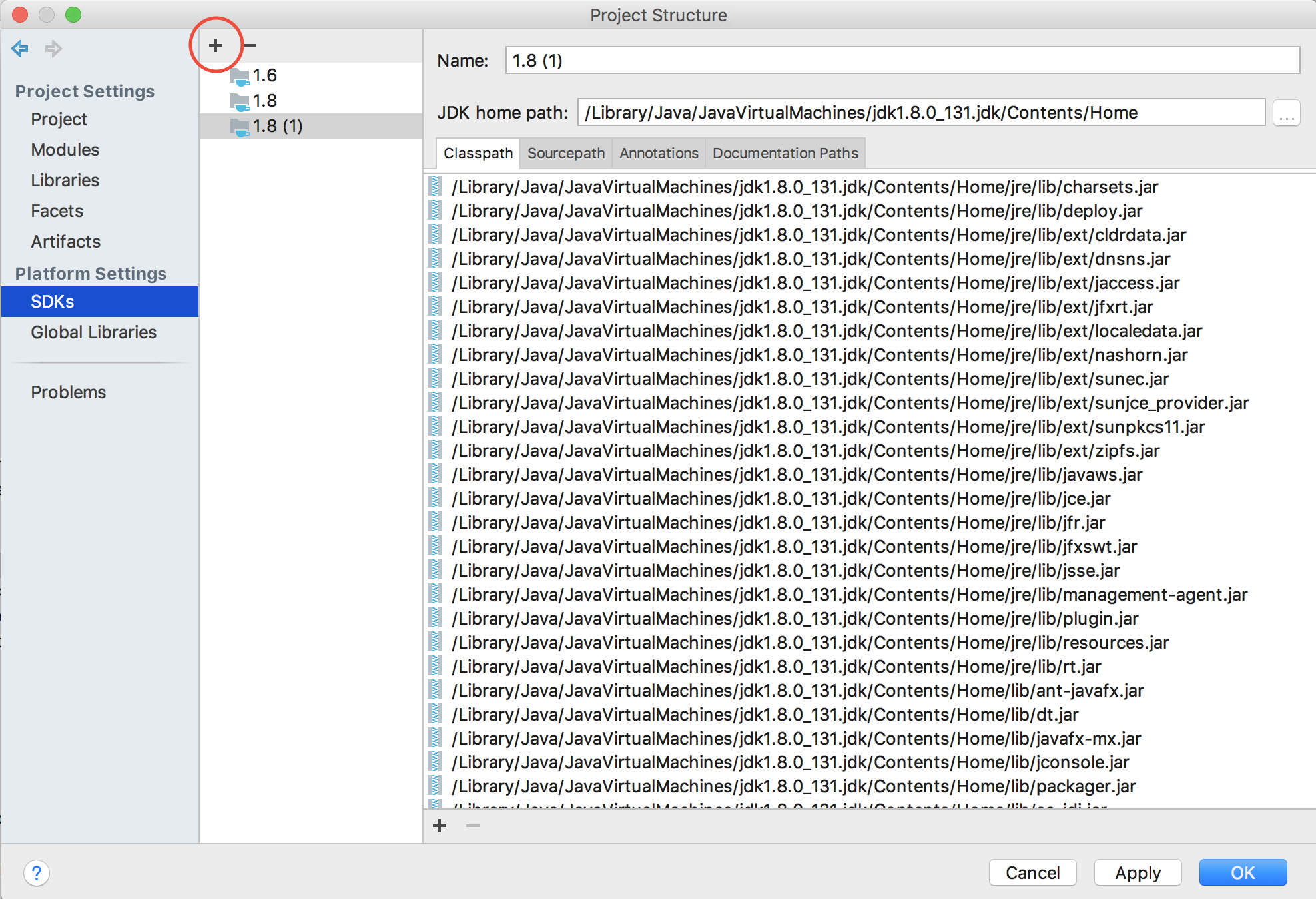Select the 1.8 (1) SDK entry
Image resolution: width=1316 pixels, height=899 pixels.
311,126
